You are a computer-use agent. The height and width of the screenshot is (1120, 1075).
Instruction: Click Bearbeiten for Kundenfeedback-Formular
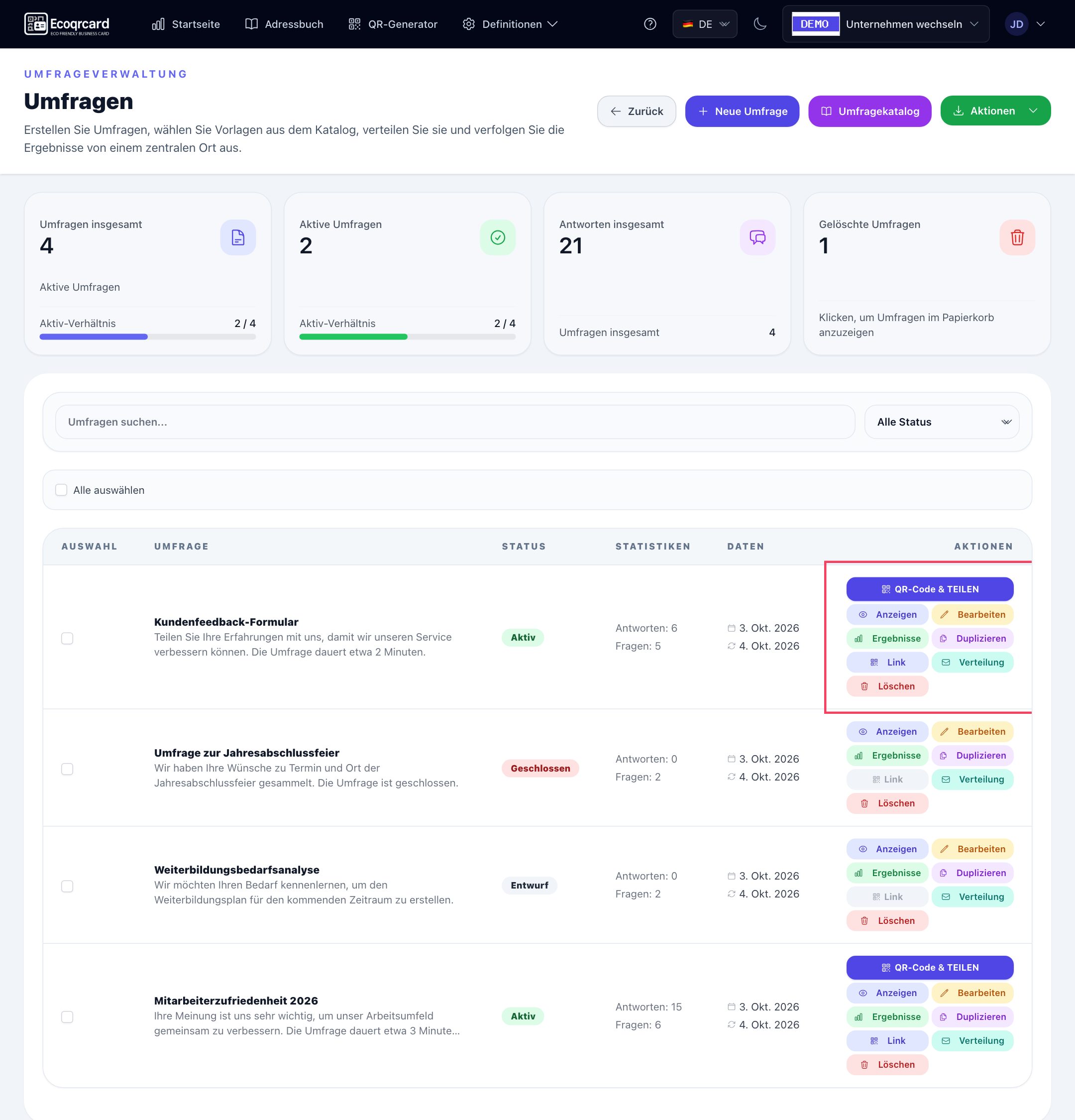972,614
